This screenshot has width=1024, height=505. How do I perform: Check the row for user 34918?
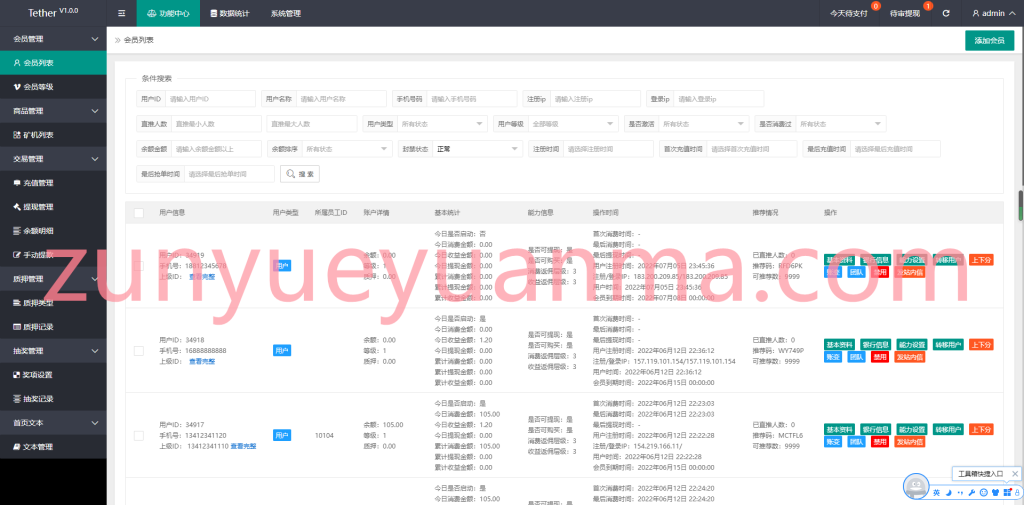[x=138, y=351]
